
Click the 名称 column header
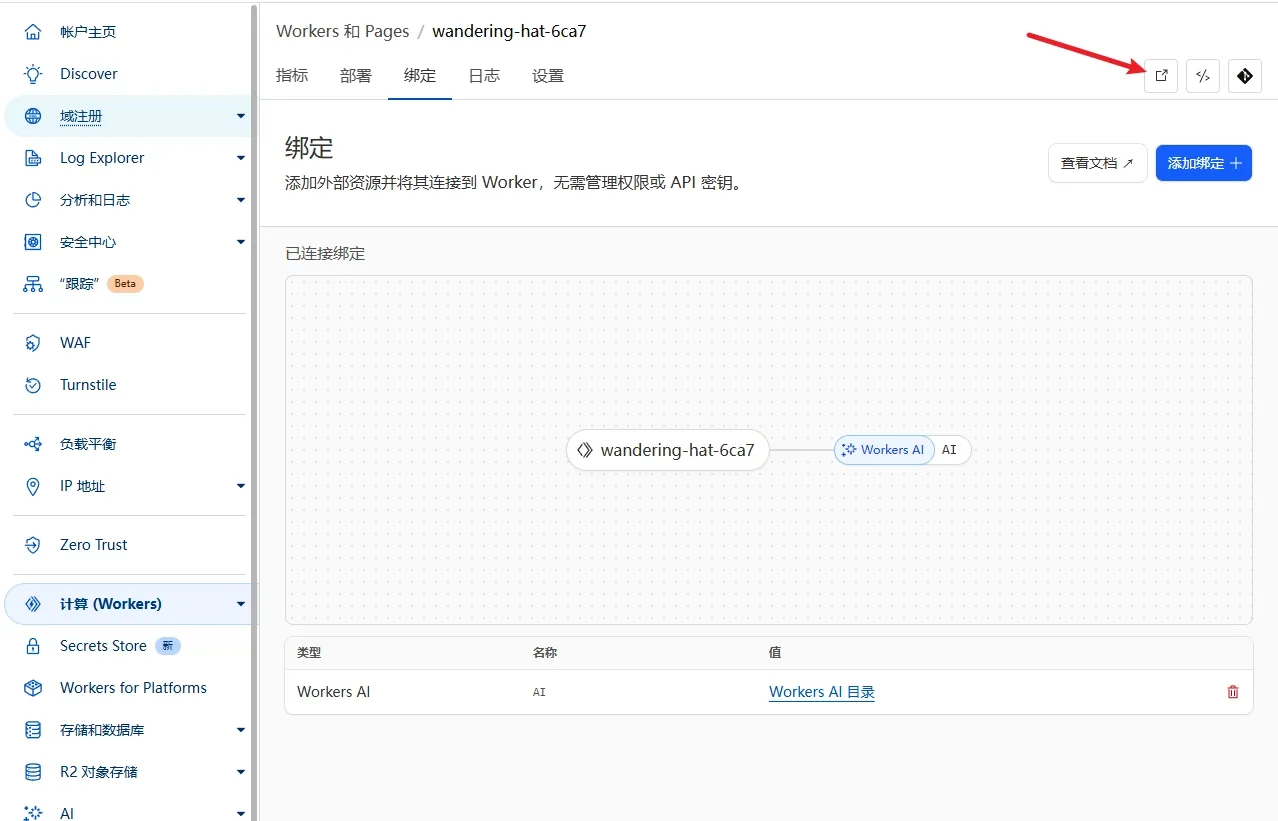click(x=545, y=652)
